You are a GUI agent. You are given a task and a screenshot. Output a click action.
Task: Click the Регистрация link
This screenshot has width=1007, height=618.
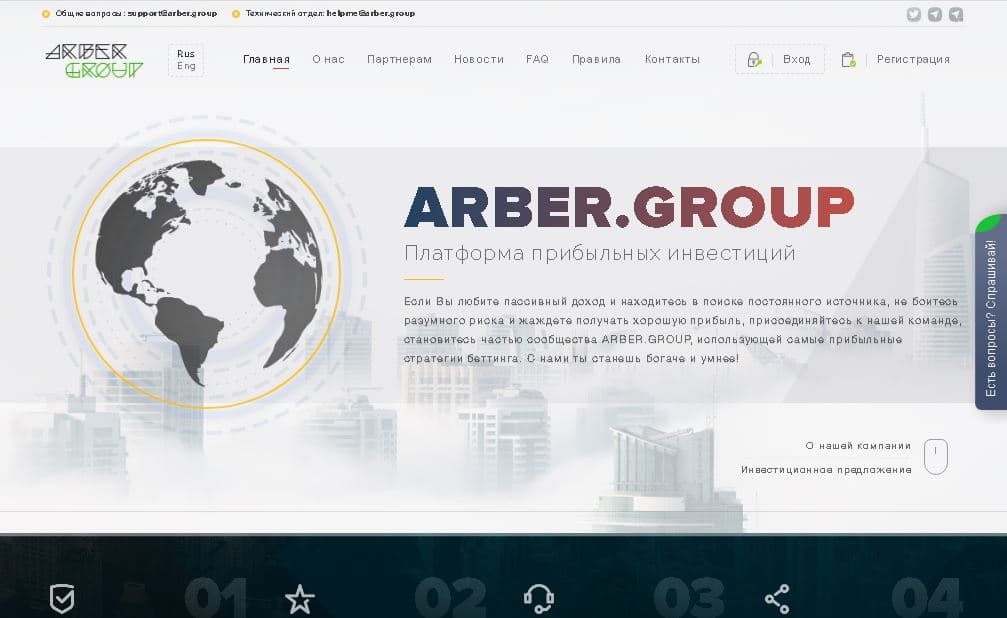click(x=913, y=59)
